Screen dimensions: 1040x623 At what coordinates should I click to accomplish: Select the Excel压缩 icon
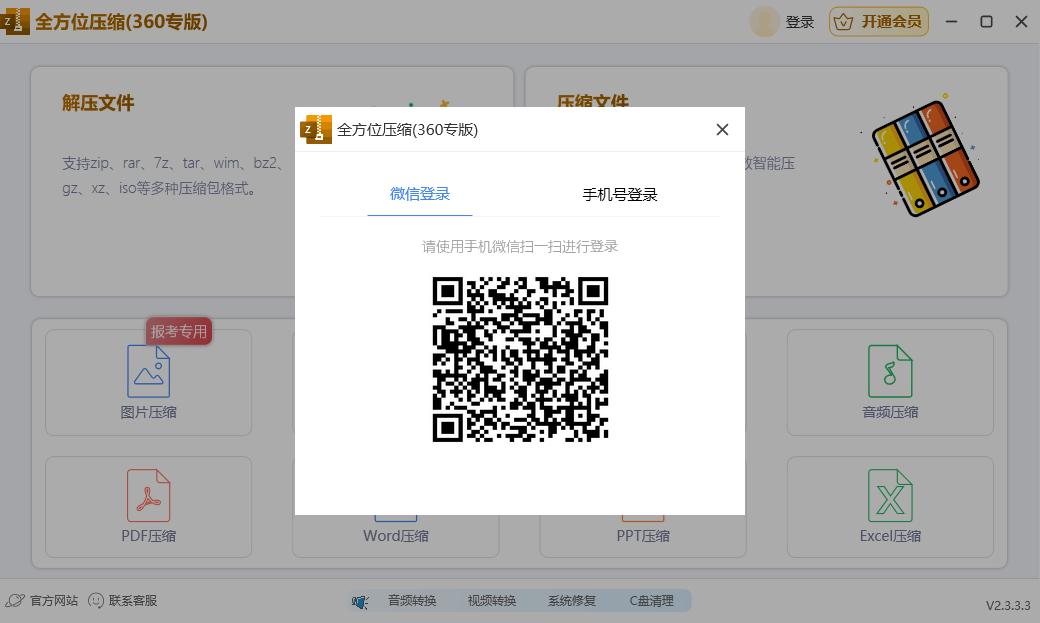pyautogui.click(x=890, y=496)
